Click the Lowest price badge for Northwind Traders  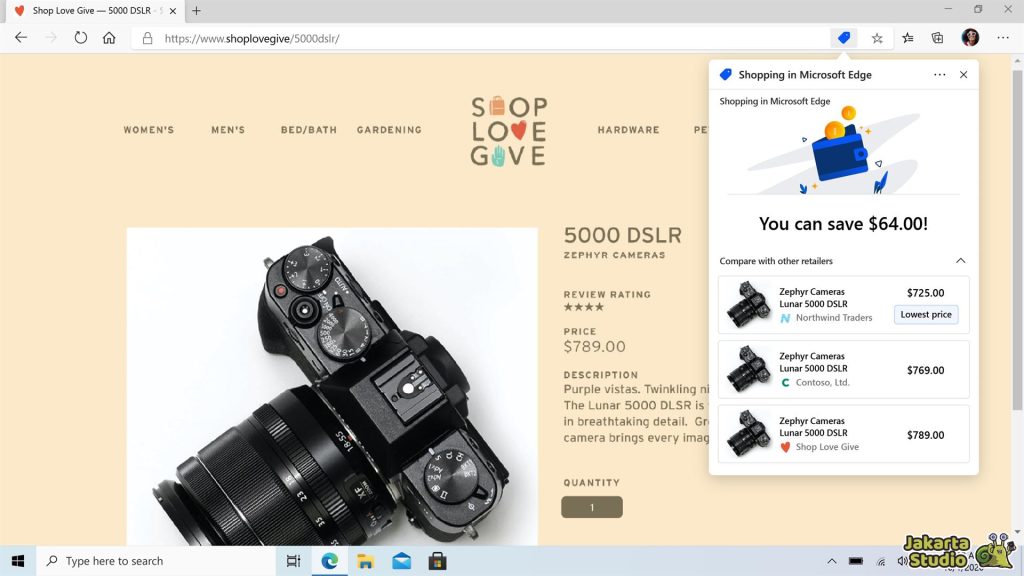tap(925, 314)
